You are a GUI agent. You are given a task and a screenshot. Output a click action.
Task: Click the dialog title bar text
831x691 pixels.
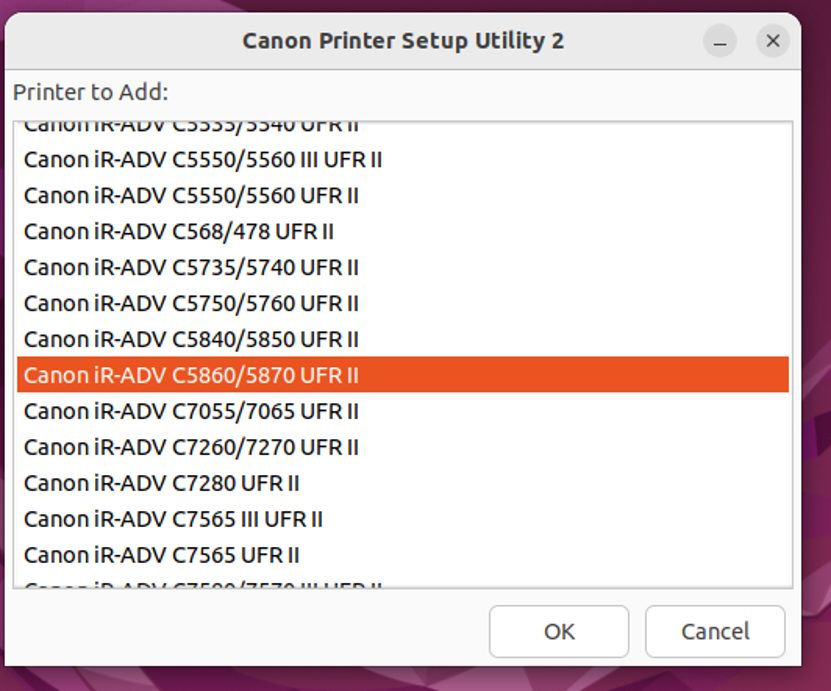coord(403,41)
